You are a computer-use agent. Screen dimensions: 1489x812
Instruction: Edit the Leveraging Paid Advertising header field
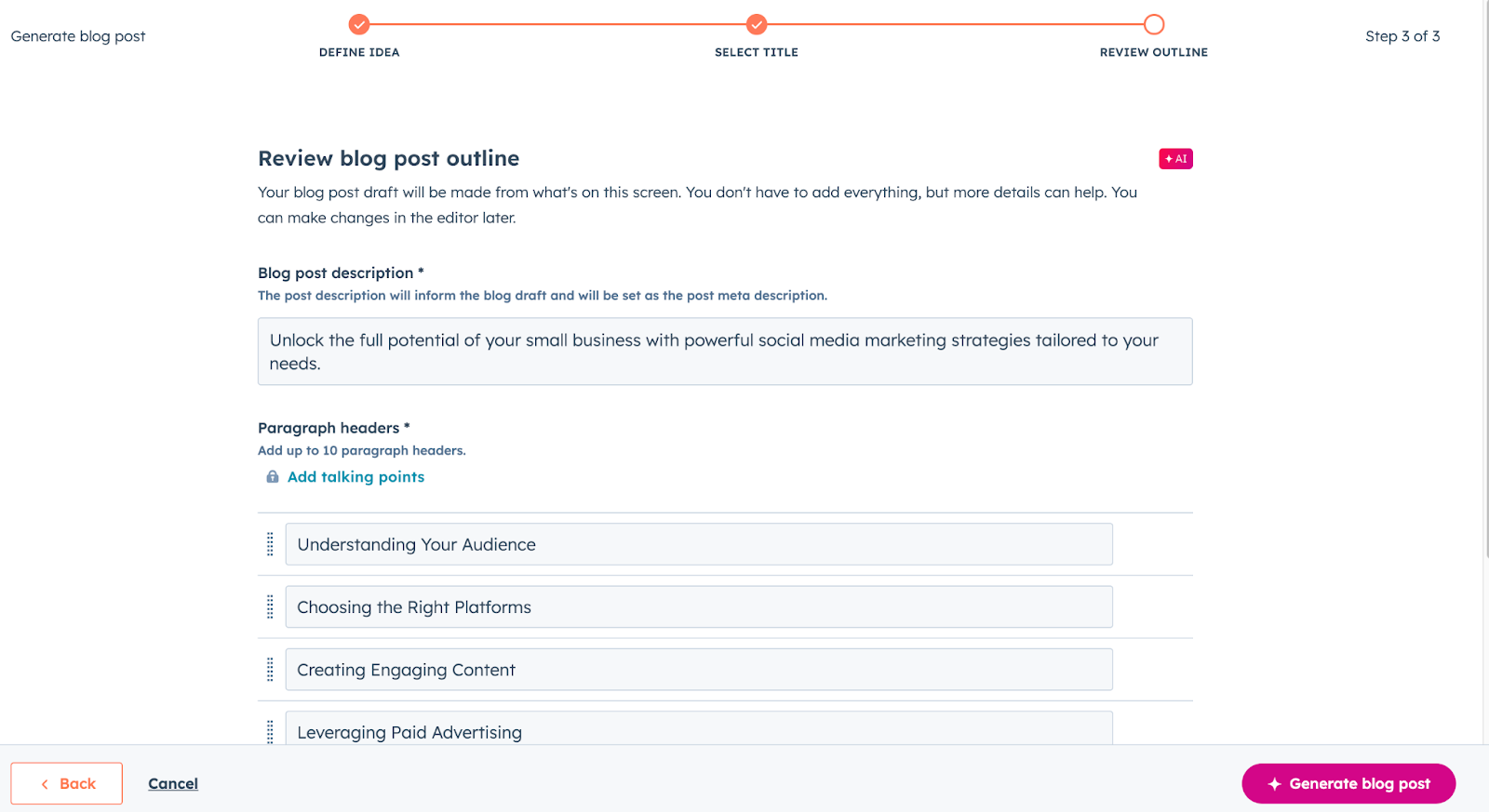[x=699, y=728]
